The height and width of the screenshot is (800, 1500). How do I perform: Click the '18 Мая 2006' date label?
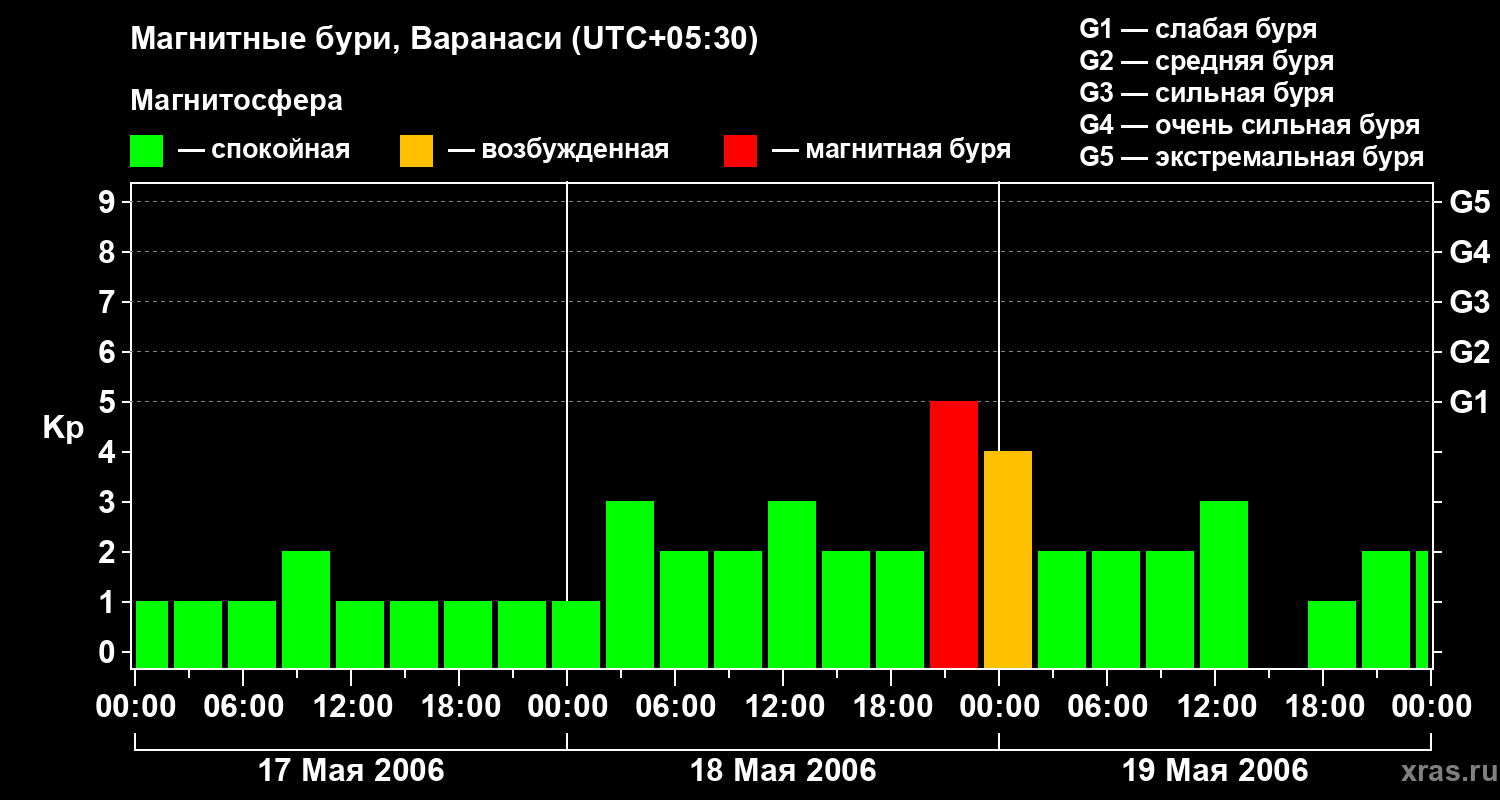783,771
